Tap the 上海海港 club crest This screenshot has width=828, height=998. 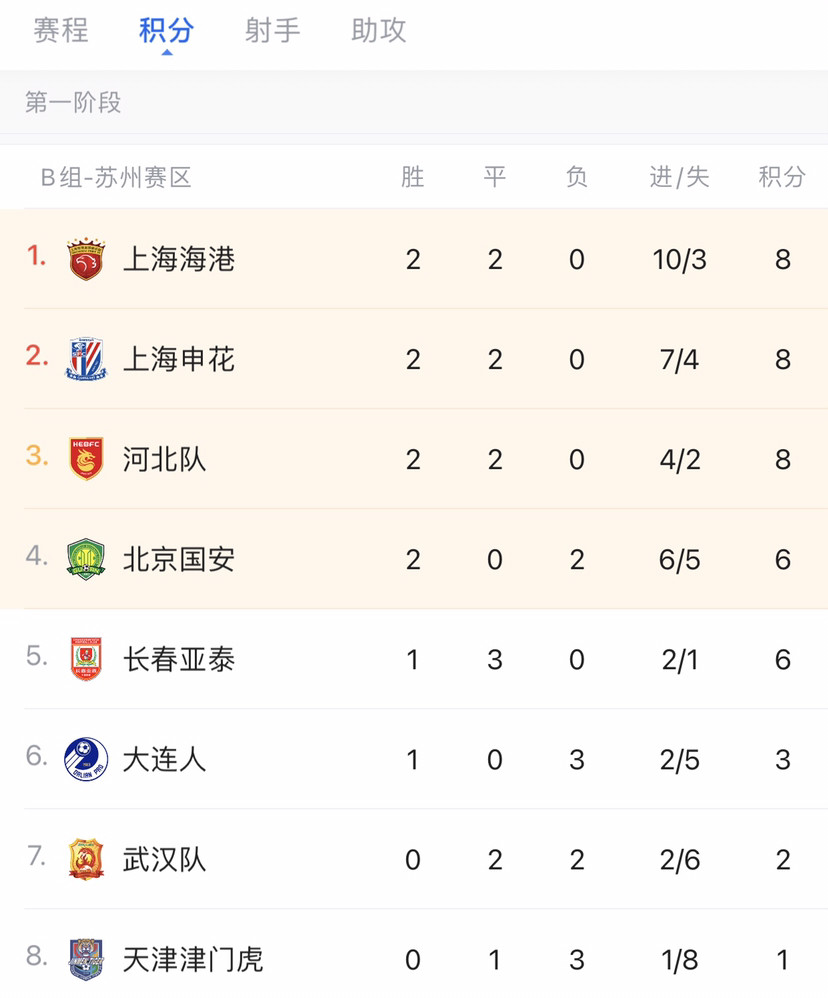tap(86, 259)
